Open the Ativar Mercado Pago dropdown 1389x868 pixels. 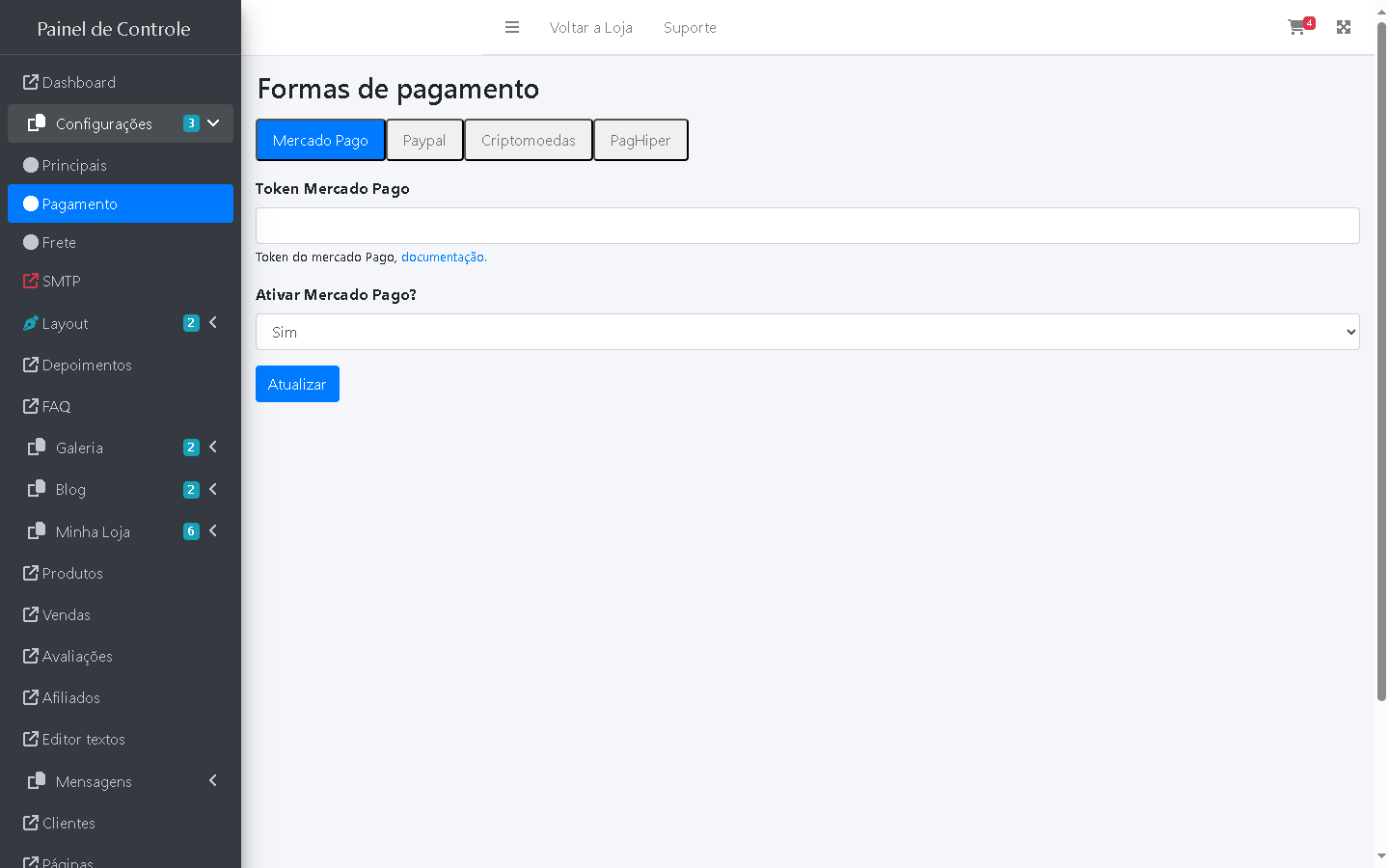tap(807, 332)
